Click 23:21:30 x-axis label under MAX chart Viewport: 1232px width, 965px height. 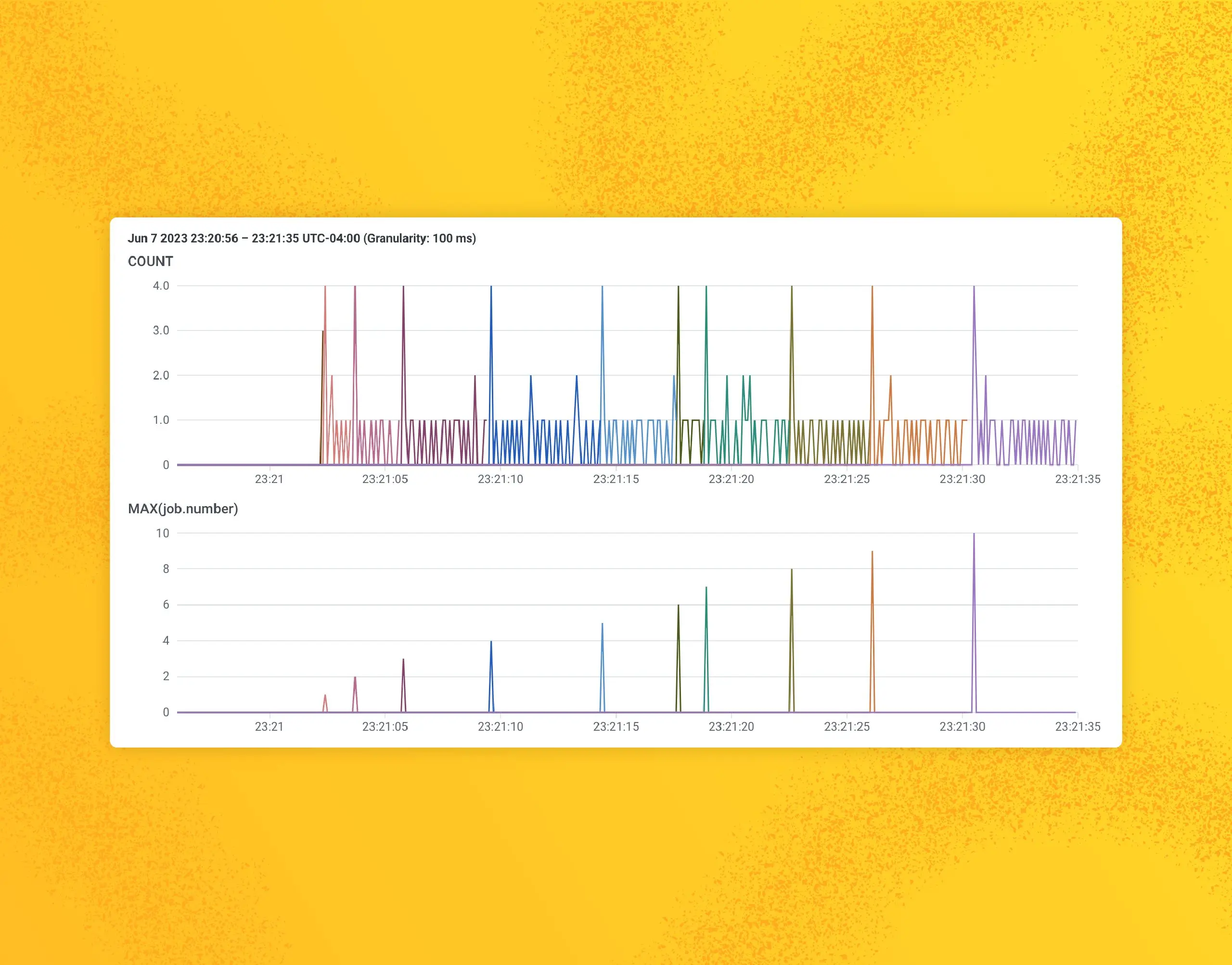point(962,726)
